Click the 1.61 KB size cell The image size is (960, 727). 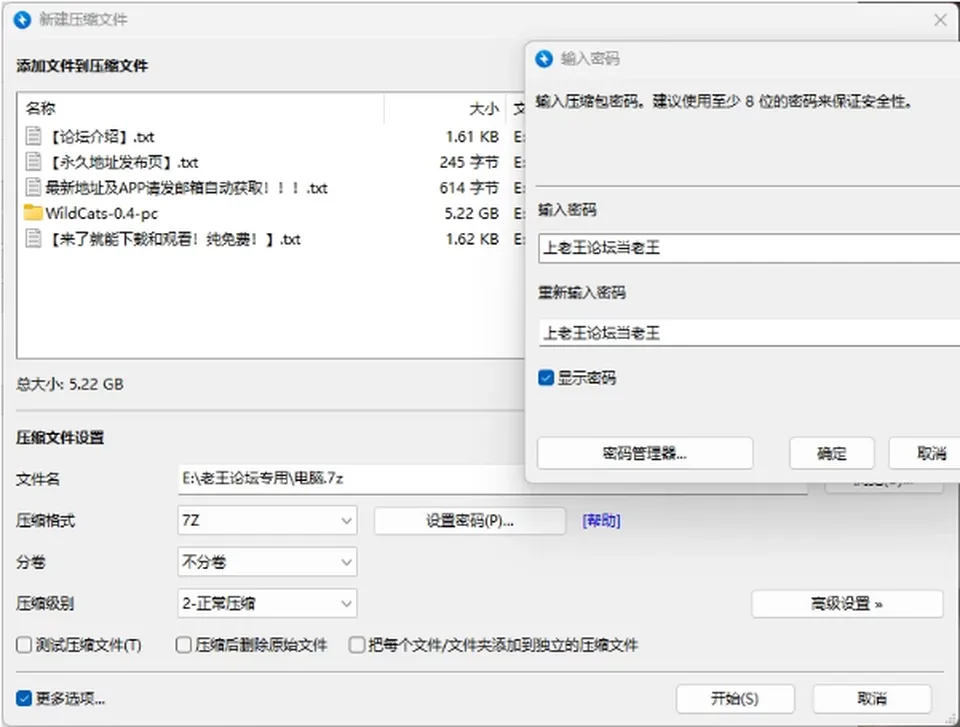coord(472,137)
